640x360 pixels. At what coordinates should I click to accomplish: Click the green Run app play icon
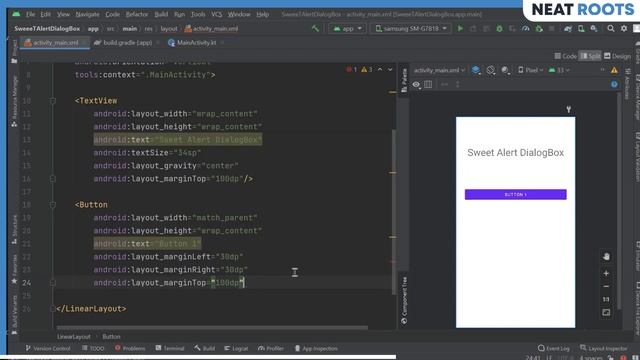pos(460,29)
